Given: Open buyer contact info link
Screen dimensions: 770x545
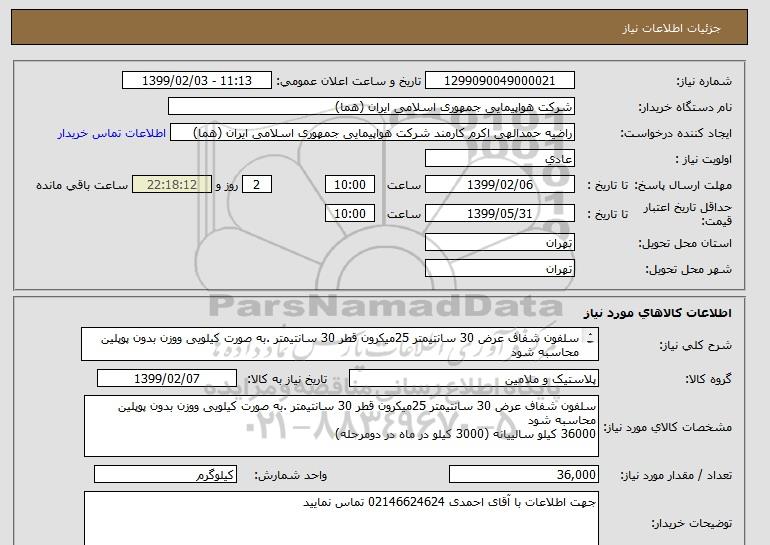Looking at the screenshot, I should pos(111,133).
